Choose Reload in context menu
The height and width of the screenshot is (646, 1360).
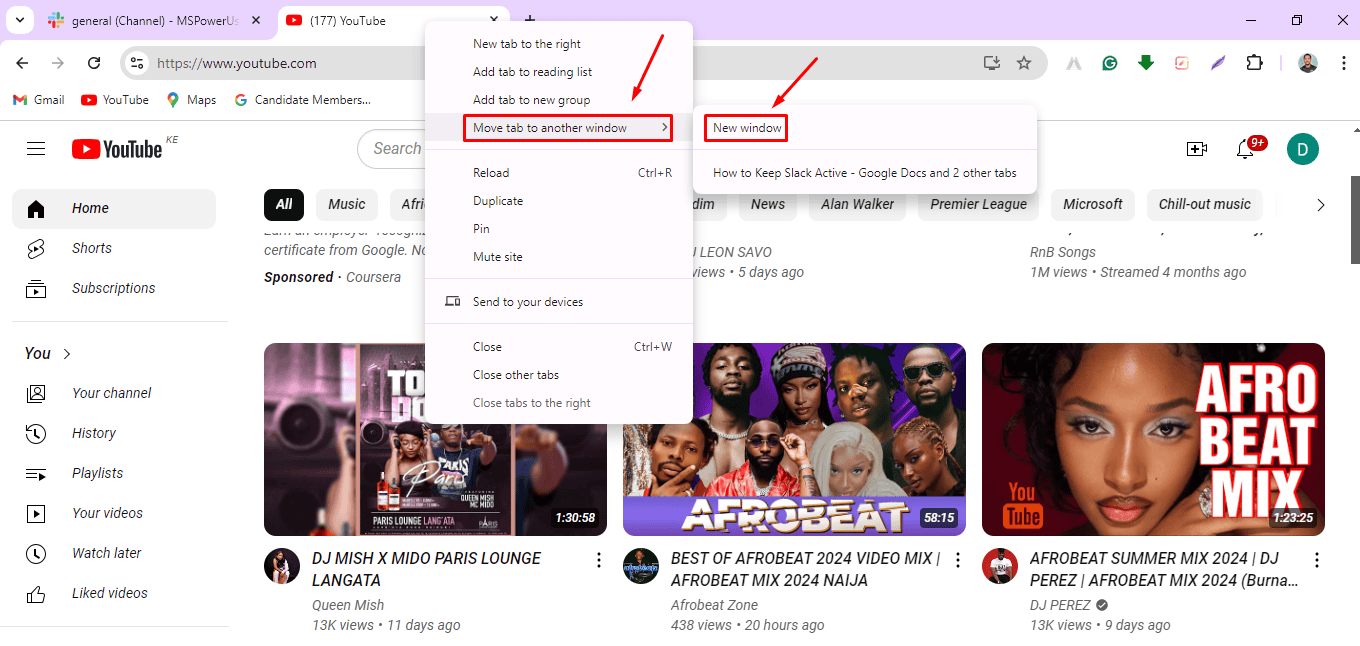(559, 173)
